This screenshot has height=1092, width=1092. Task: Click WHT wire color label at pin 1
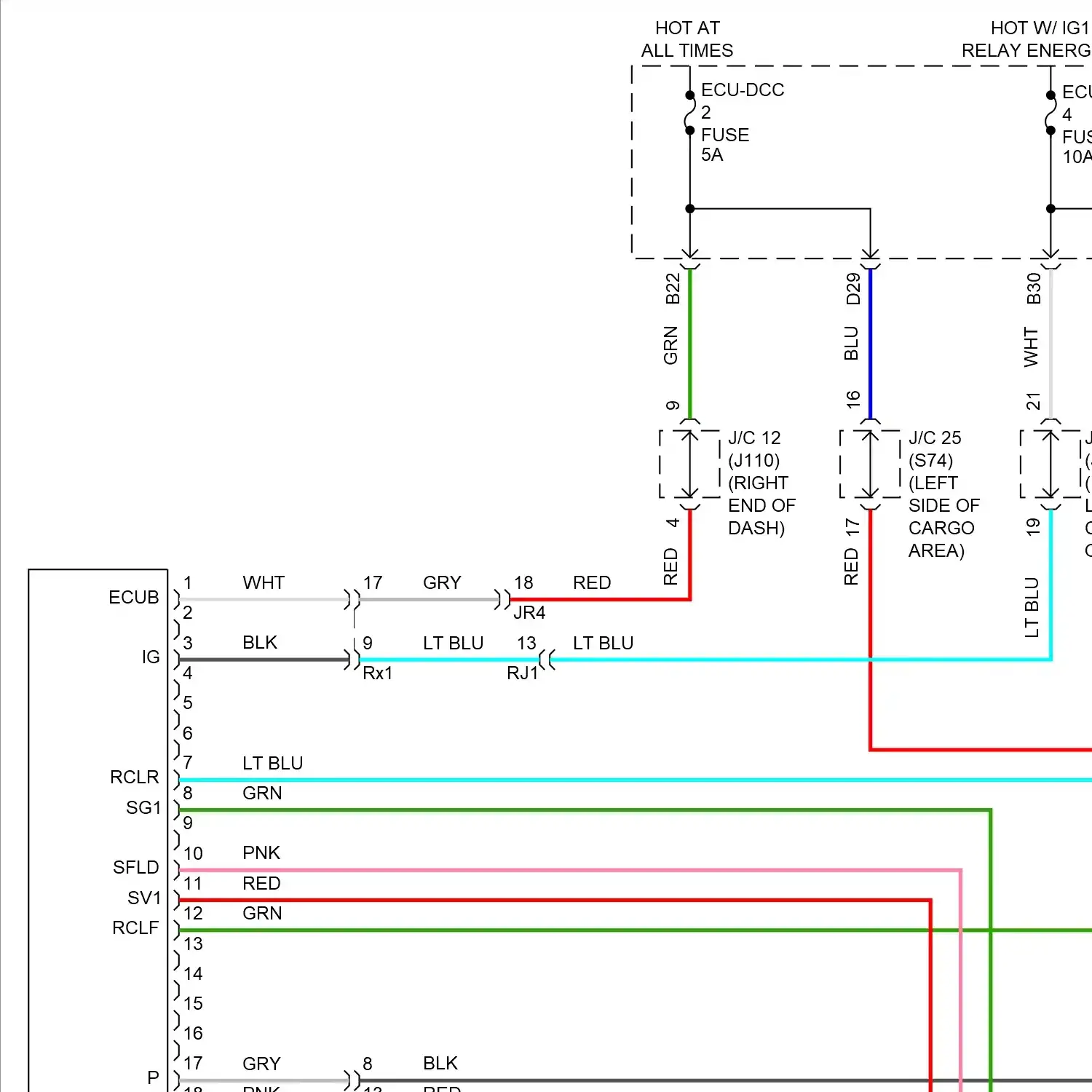(264, 582)
